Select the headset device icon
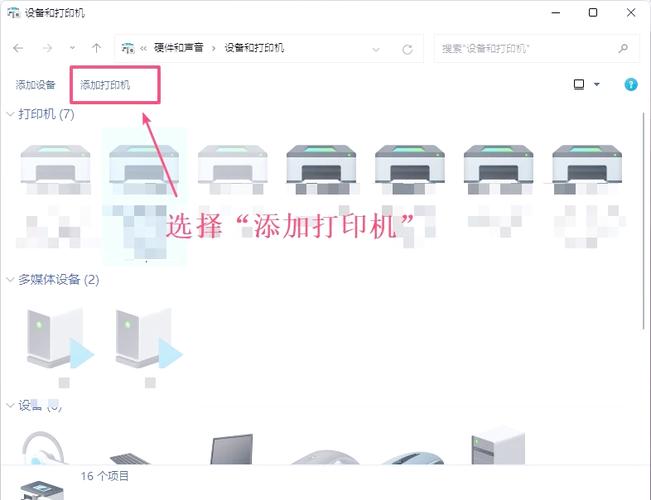Viewport: 651px width, 500px height. 43,448
